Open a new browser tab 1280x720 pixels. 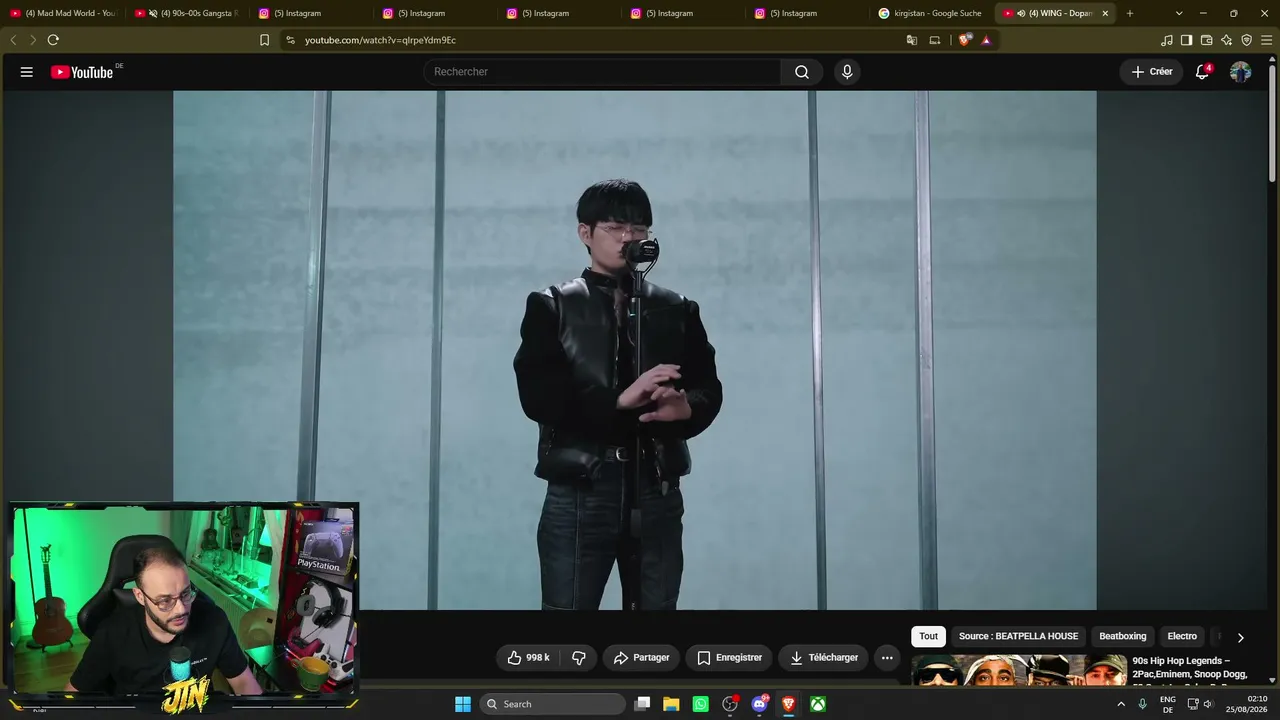tap(1130, 13)
